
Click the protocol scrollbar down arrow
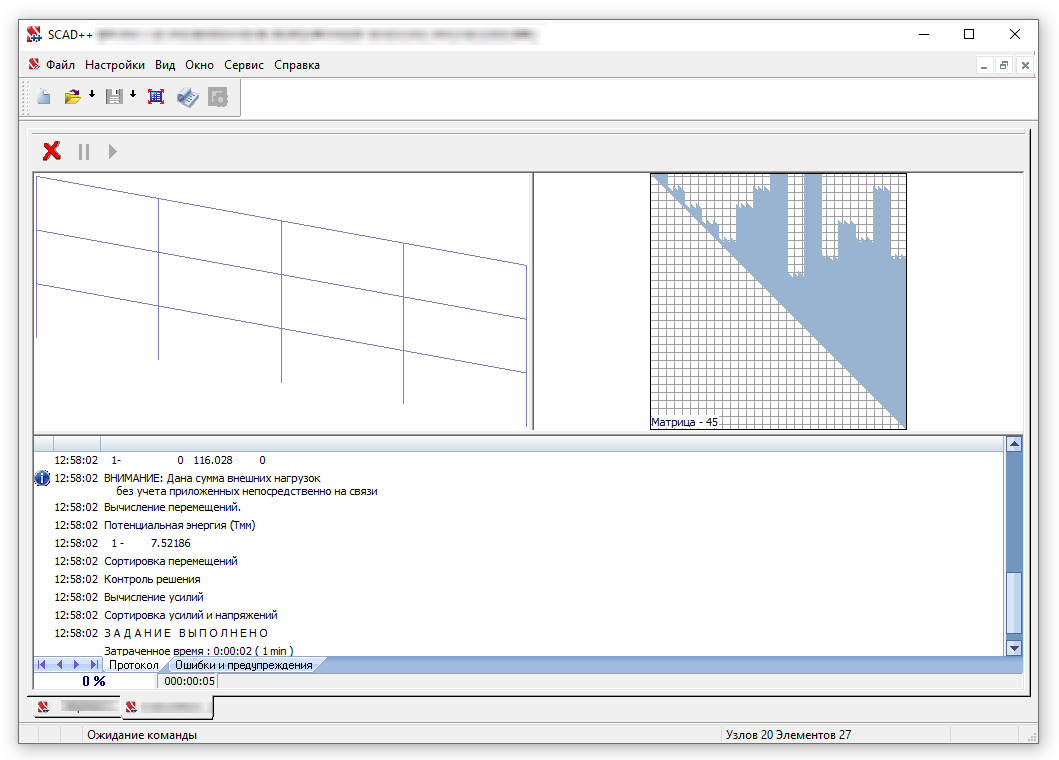point(1014,648)
